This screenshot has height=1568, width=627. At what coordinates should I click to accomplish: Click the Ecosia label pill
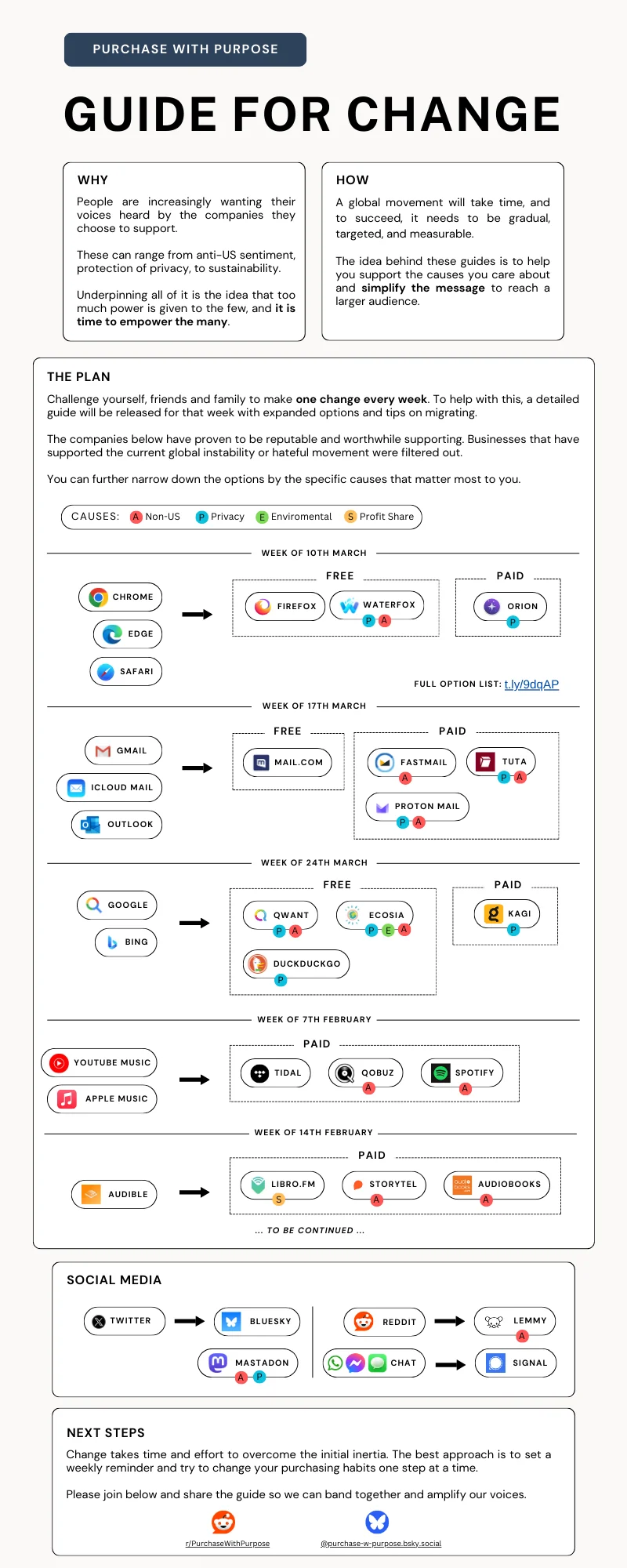(x=375, y=915)
